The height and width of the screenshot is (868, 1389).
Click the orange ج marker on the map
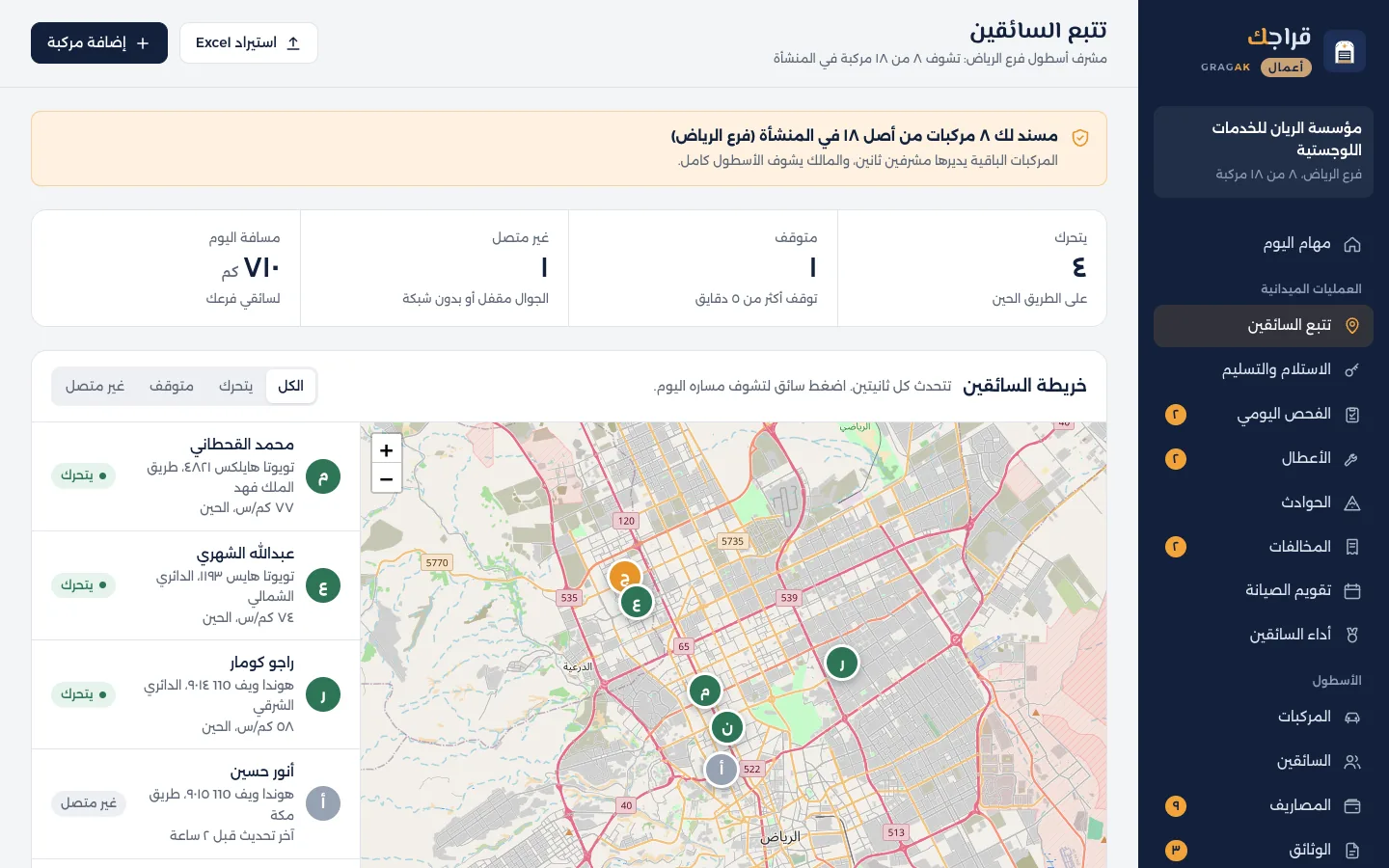pyautogui.click(x=625, y=578)
